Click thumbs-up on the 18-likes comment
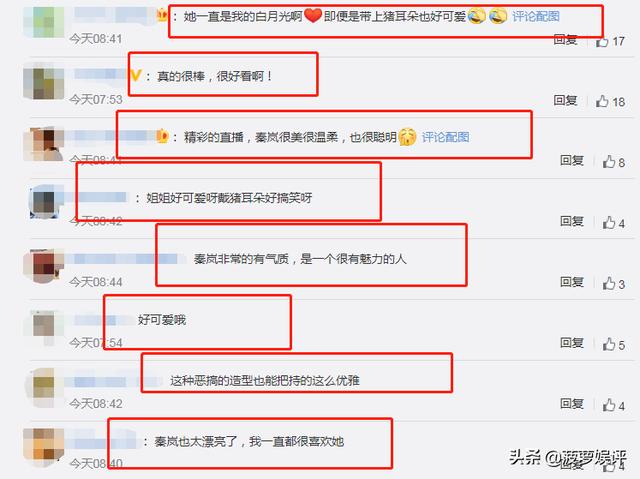This screenshot has height=479, width=640. [602, 101]
